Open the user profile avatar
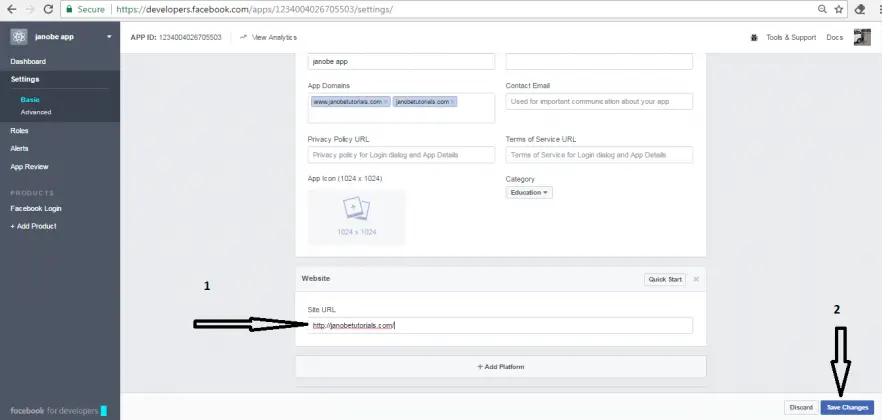The width and height of the screenshot is (882, 420). click(x=862, y=37)
